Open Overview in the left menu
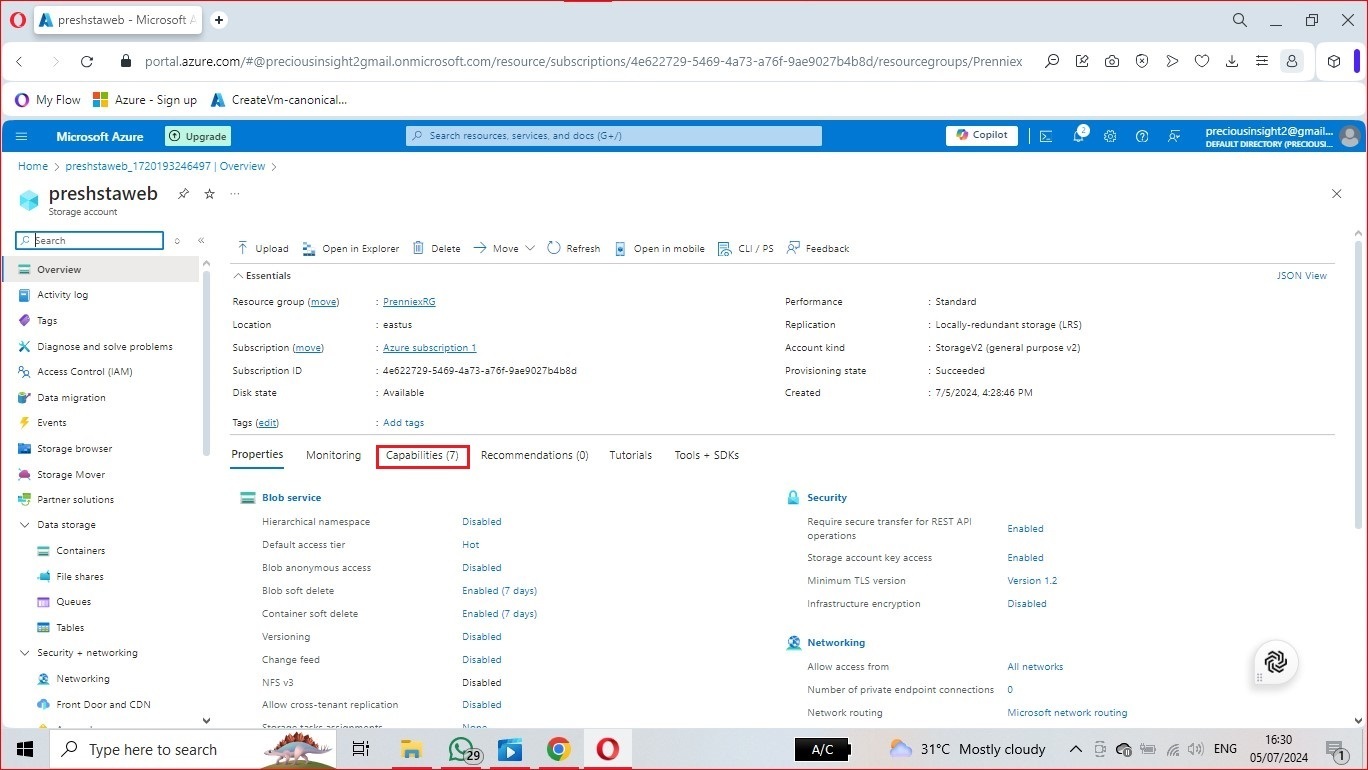 pos(101,269)
